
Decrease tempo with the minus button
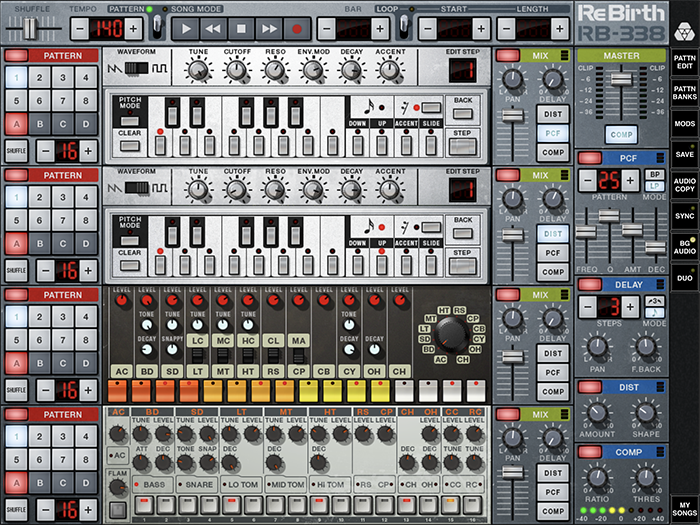pyautogui.click(x=79, y=29)
